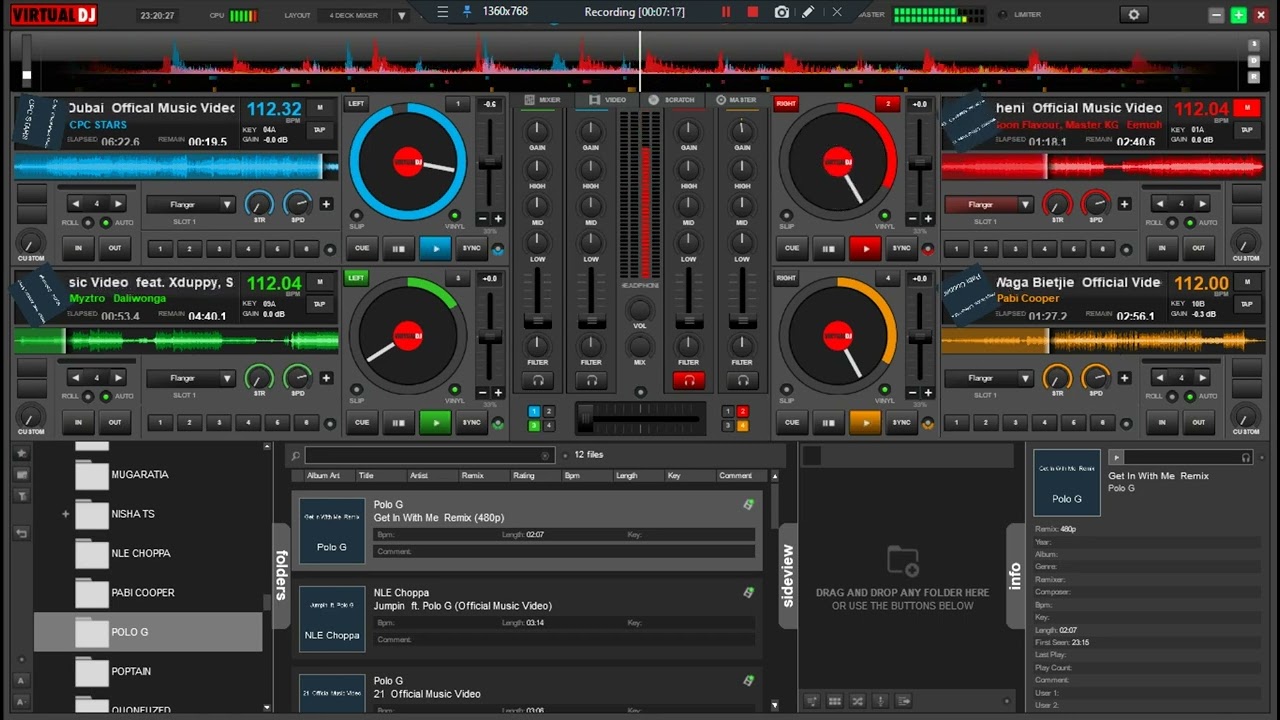Viewport: 1280px width, 720px height.
Task: Toggle SLIP mode on blue deck 1
Action: (x=357, y=216)
